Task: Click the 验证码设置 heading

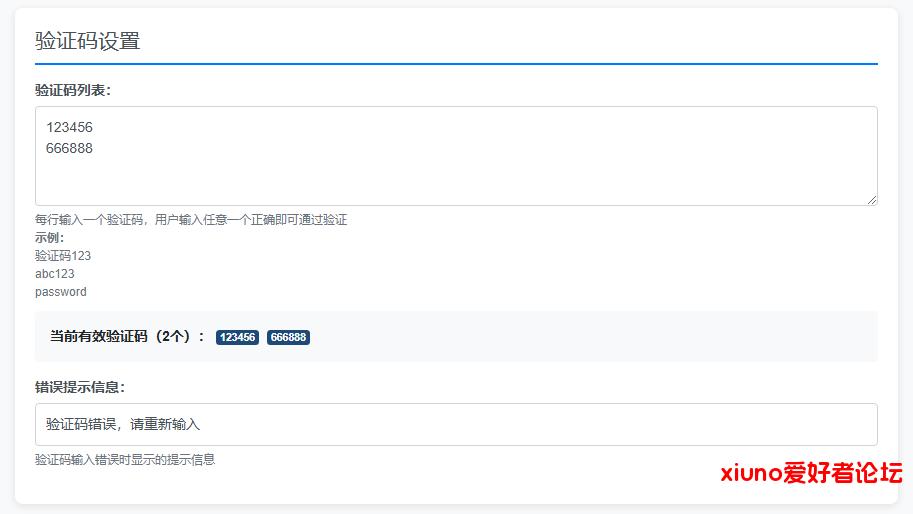Action: point(87,41)
